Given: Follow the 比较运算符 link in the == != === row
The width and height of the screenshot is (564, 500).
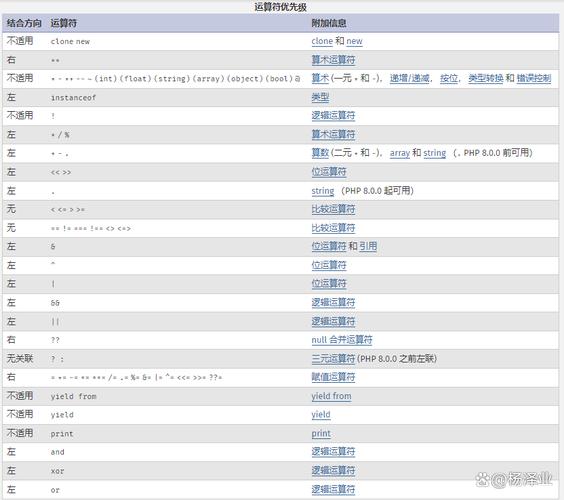Looking at the screenshot, I should click(x=333, y=228).
